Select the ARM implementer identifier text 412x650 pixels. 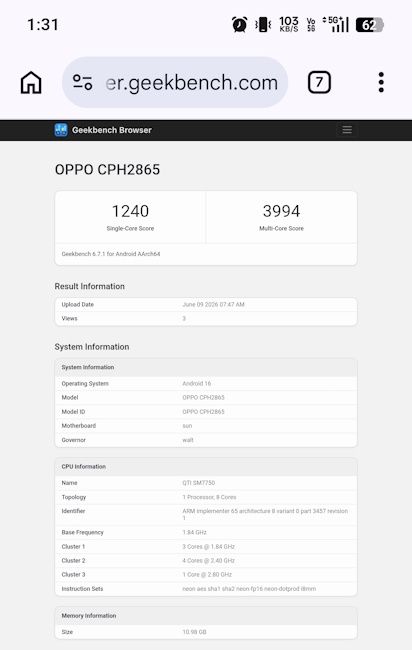coord(265,514)
